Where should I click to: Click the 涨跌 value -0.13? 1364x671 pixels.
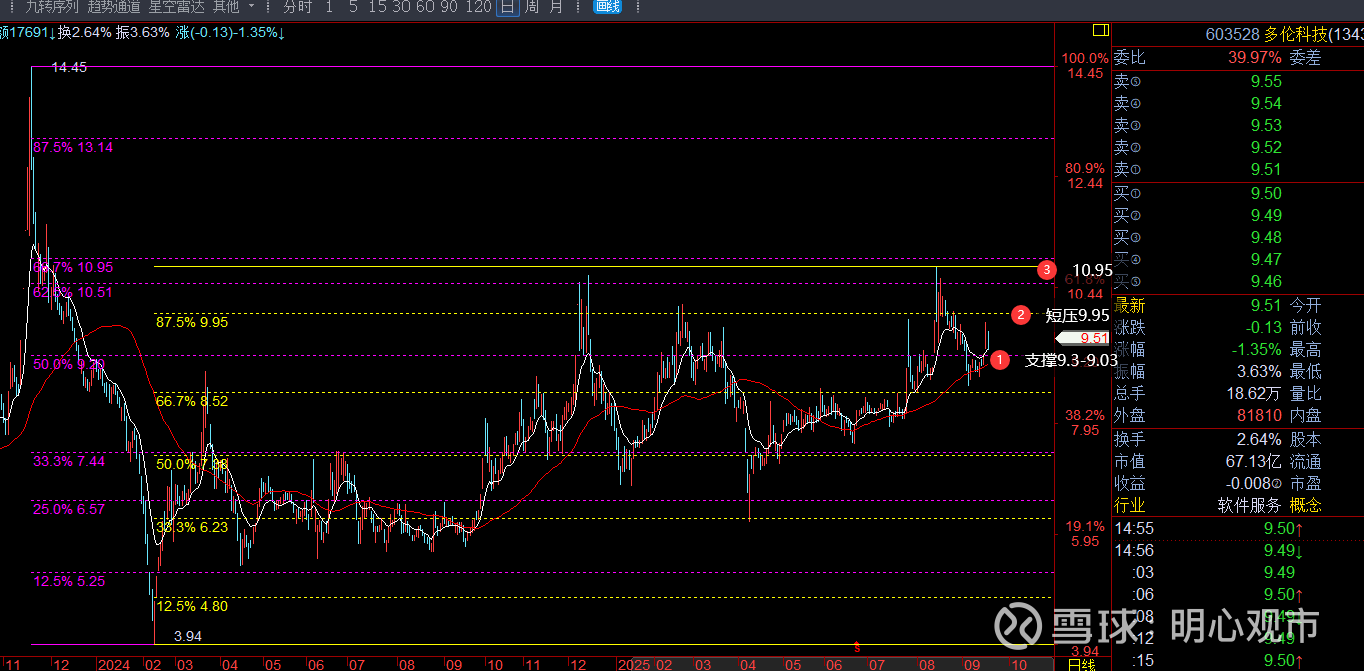coord(1263,328)
